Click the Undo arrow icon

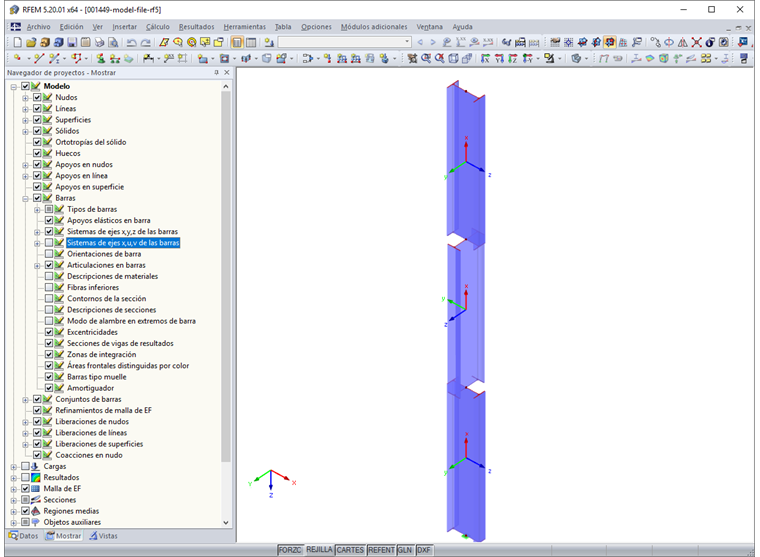coord(131,43)
